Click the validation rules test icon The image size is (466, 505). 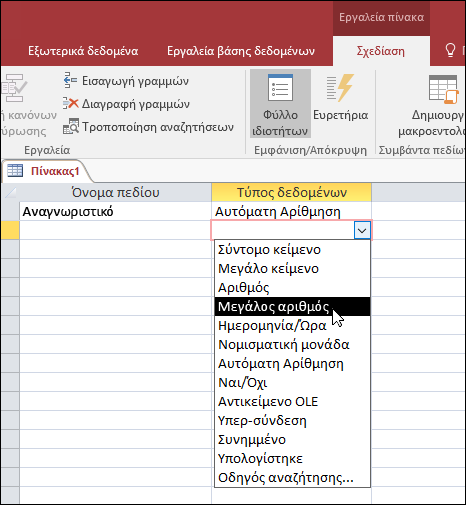[x=13, y=88]
